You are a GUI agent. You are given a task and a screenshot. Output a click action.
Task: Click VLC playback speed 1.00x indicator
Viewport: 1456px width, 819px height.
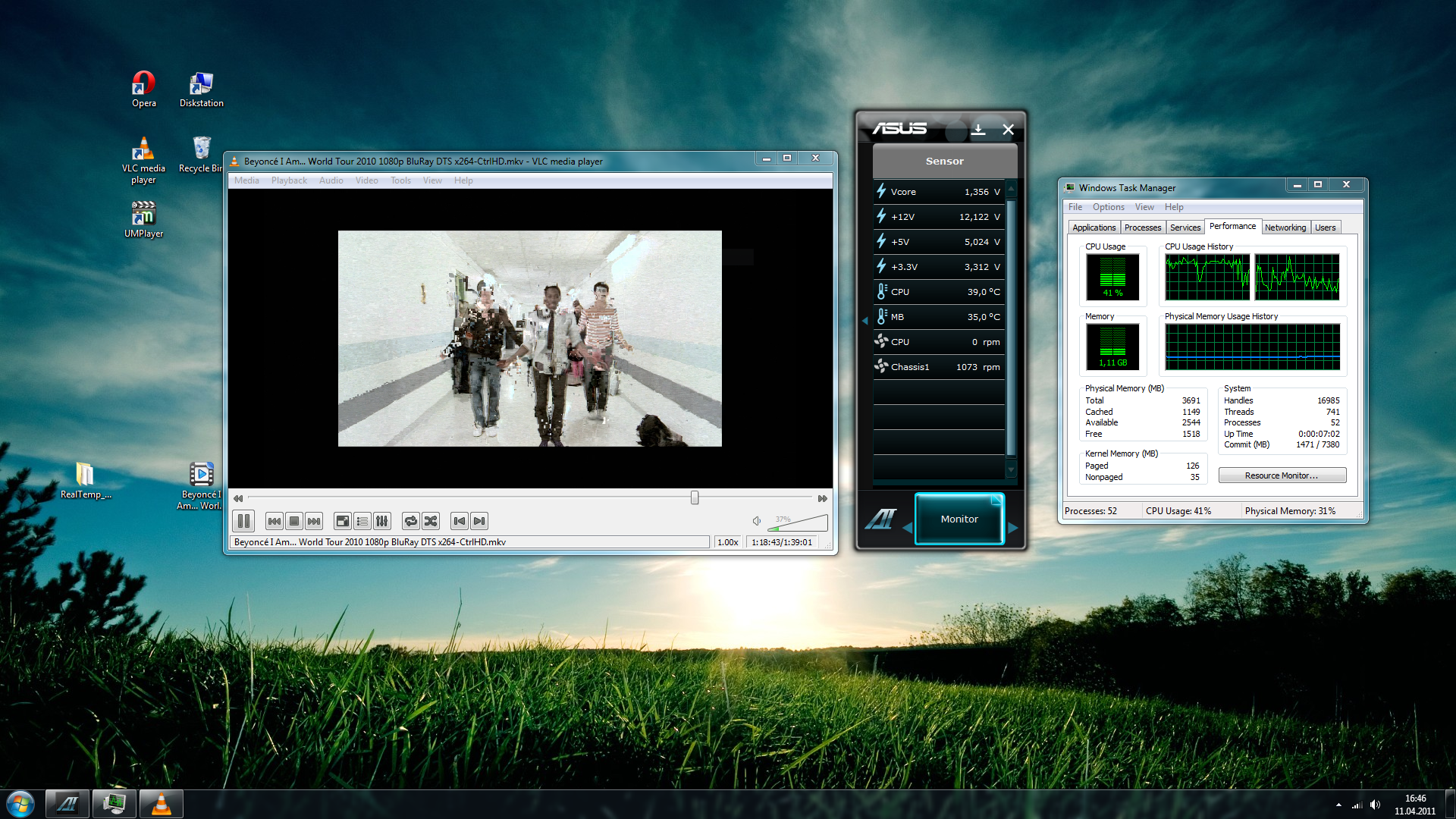coord(728,542)
